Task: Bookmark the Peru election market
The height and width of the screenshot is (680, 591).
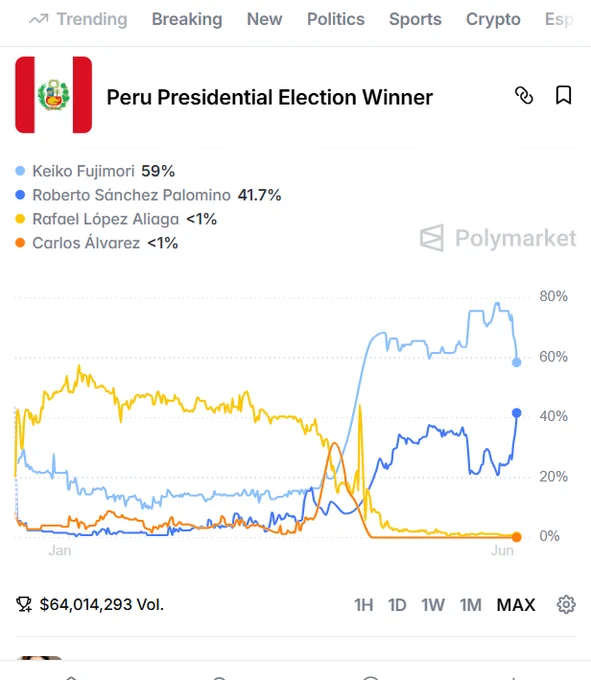Action: point(563,95)
